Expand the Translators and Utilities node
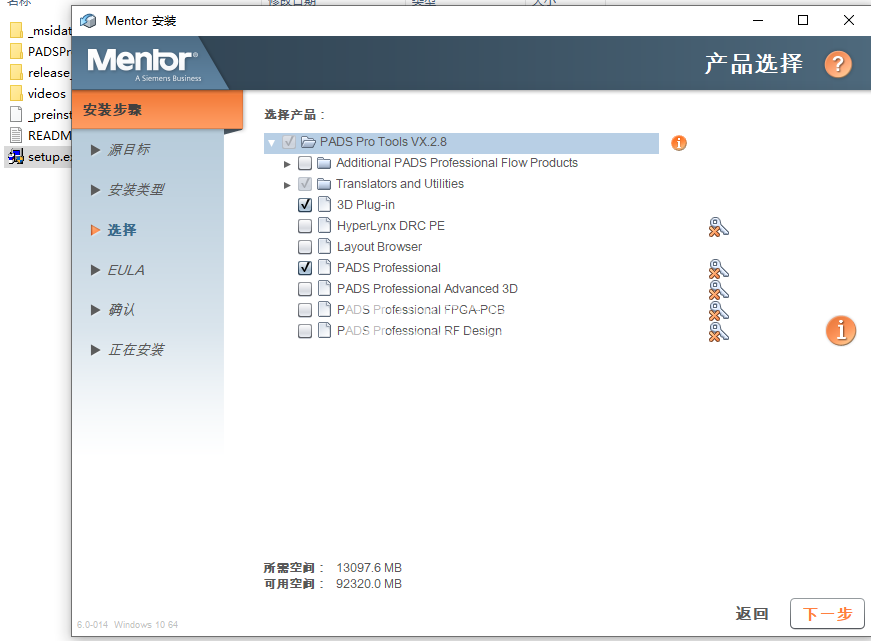 (x=287, y=185)
